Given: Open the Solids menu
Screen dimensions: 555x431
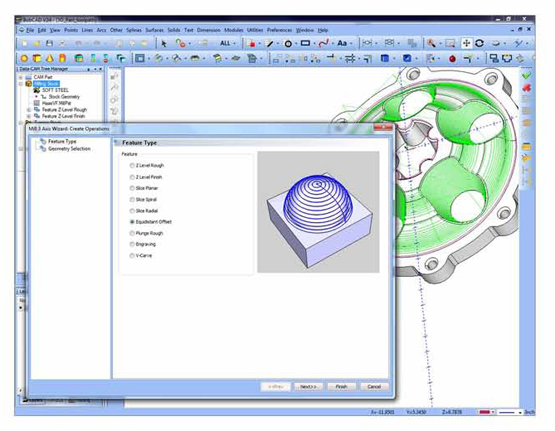Looking at the screenshot, I should [173, 30].
